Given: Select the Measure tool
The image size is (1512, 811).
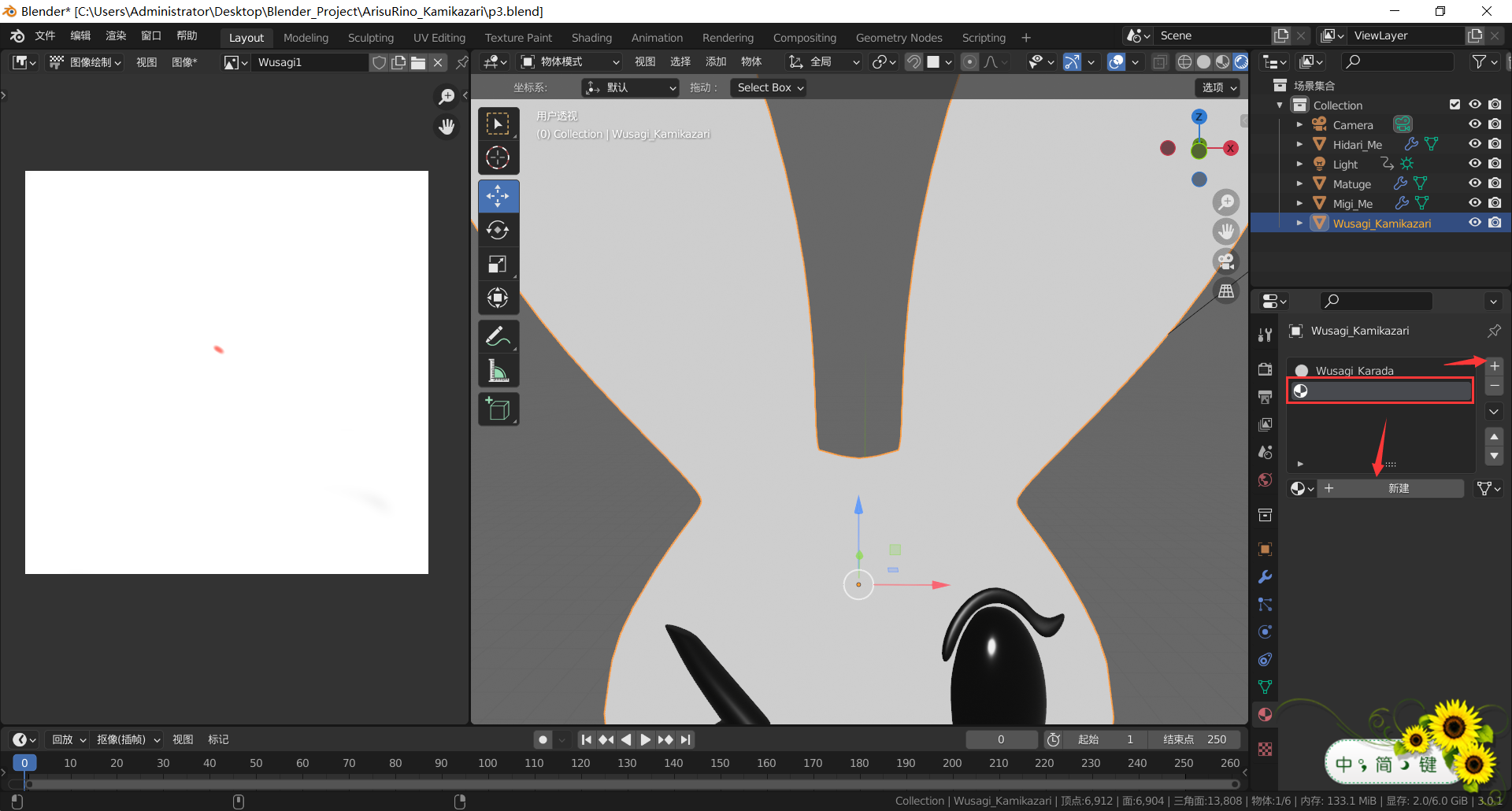Looking at the screenshot, I should coord(498,371).
